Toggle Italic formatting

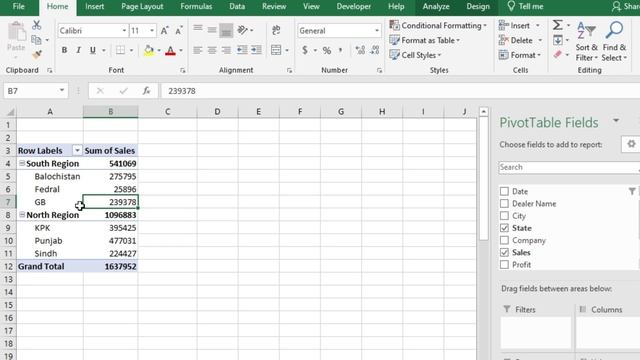pos(78,50)
